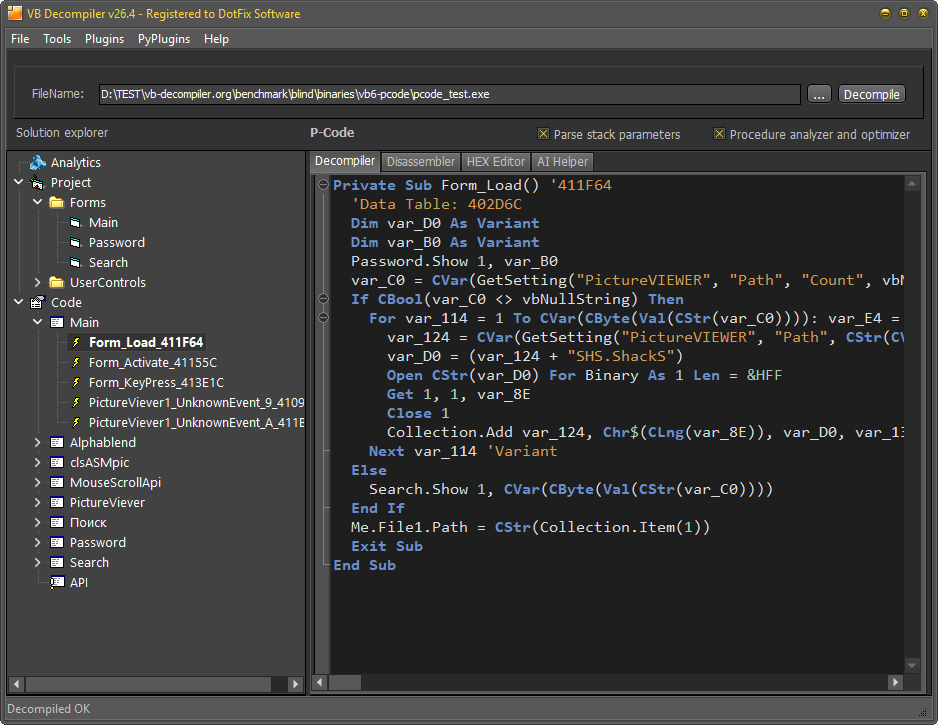Open the Plugins menu
The image size is (938, 725).
click(x=104, y=39)
